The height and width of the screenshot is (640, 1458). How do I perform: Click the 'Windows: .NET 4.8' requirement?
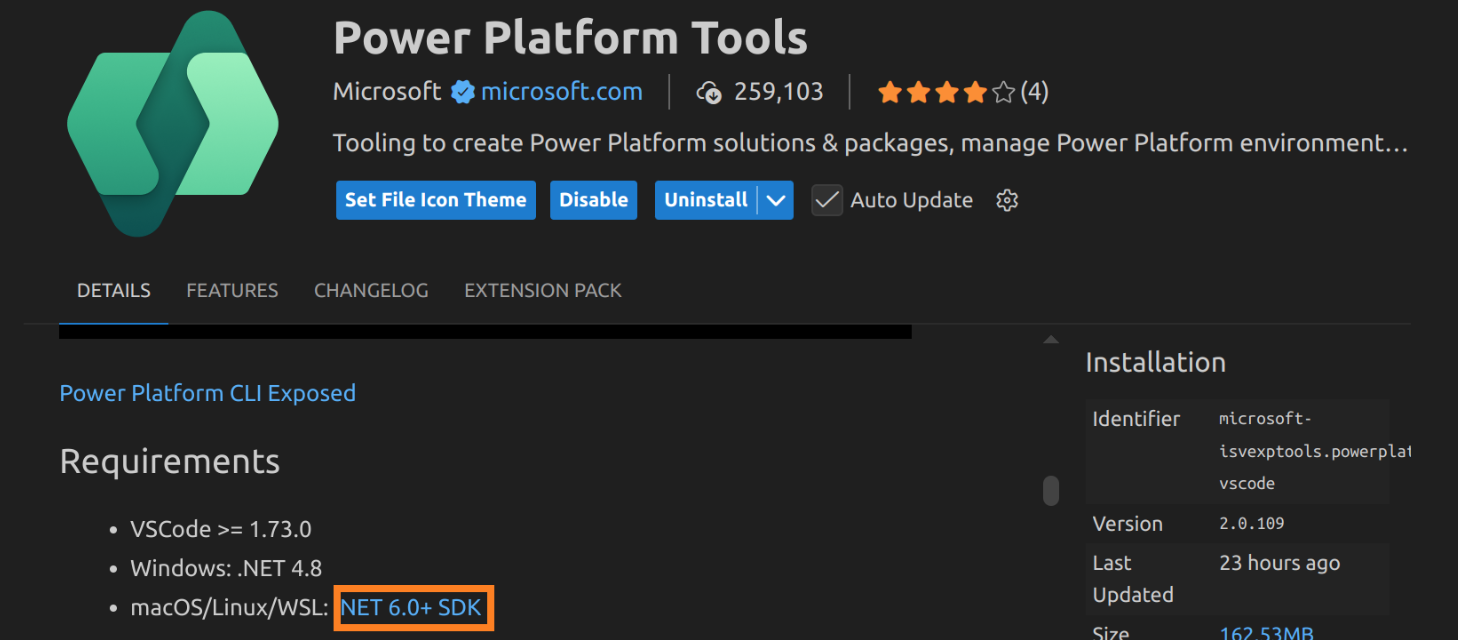point(226,569)
